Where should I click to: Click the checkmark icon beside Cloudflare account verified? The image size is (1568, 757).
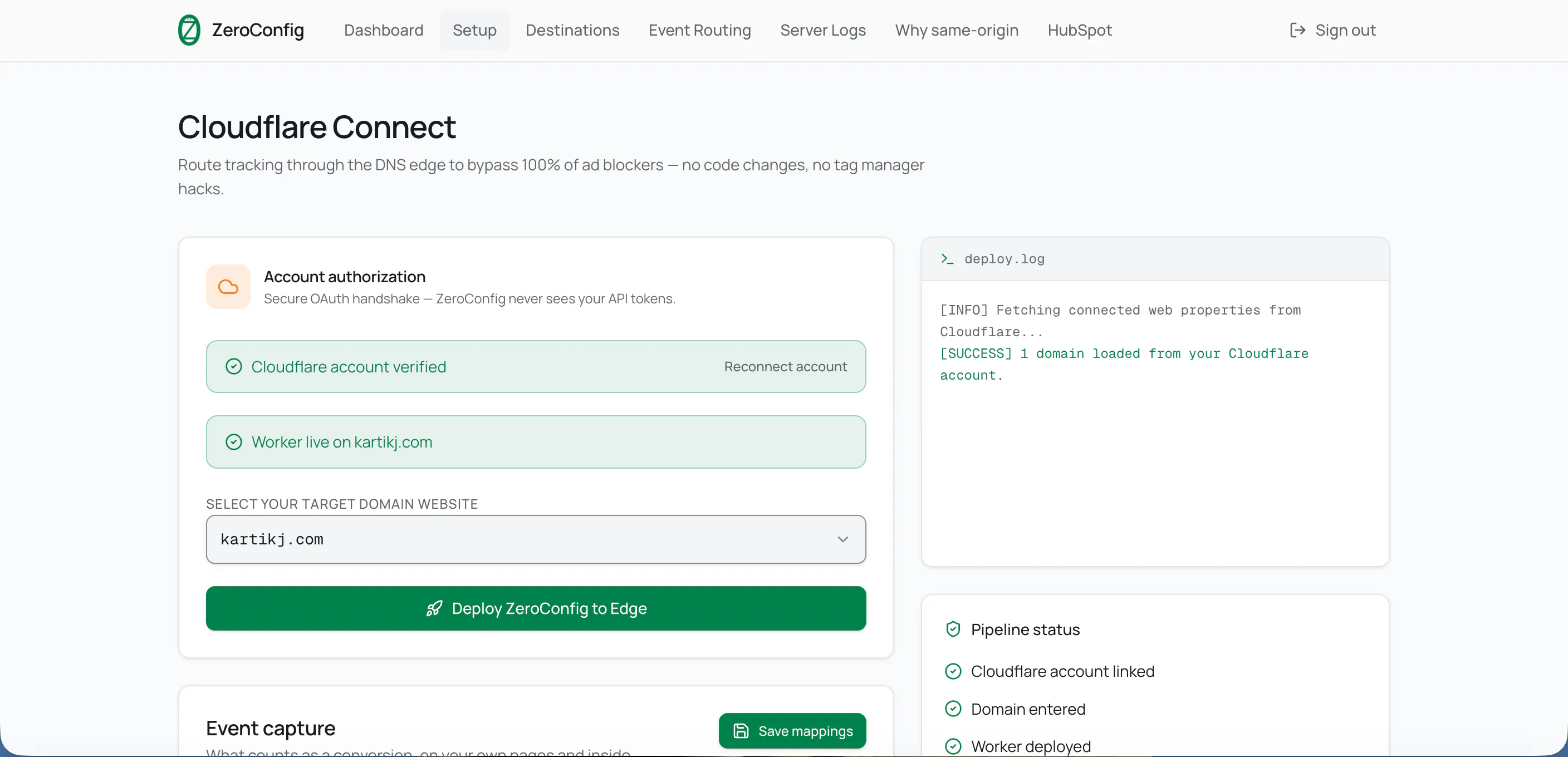234,366
